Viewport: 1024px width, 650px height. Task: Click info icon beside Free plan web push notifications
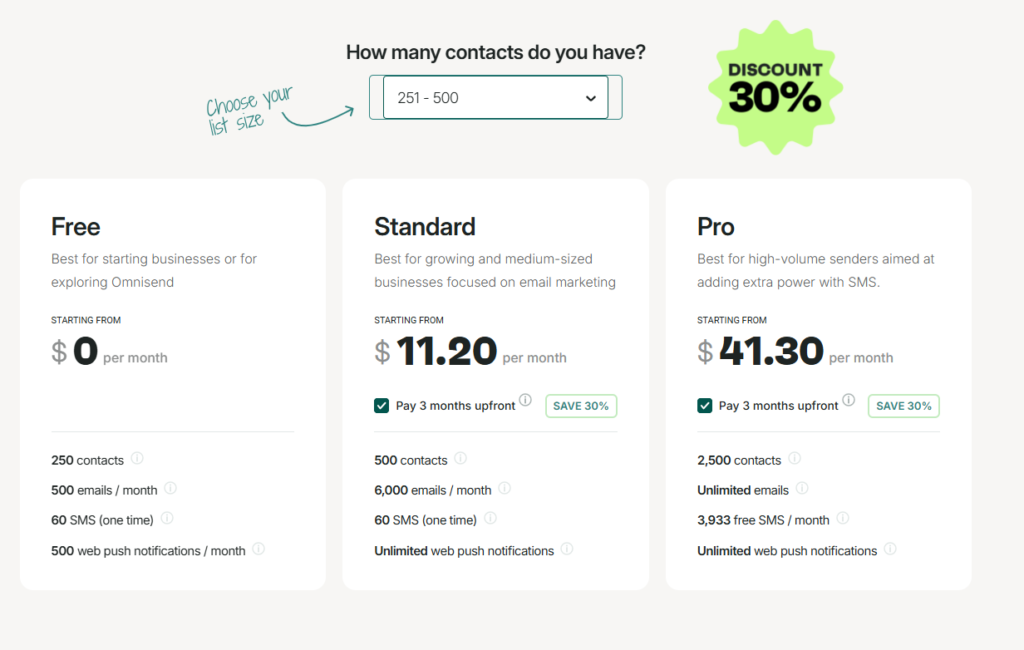[x=259, y=549]
